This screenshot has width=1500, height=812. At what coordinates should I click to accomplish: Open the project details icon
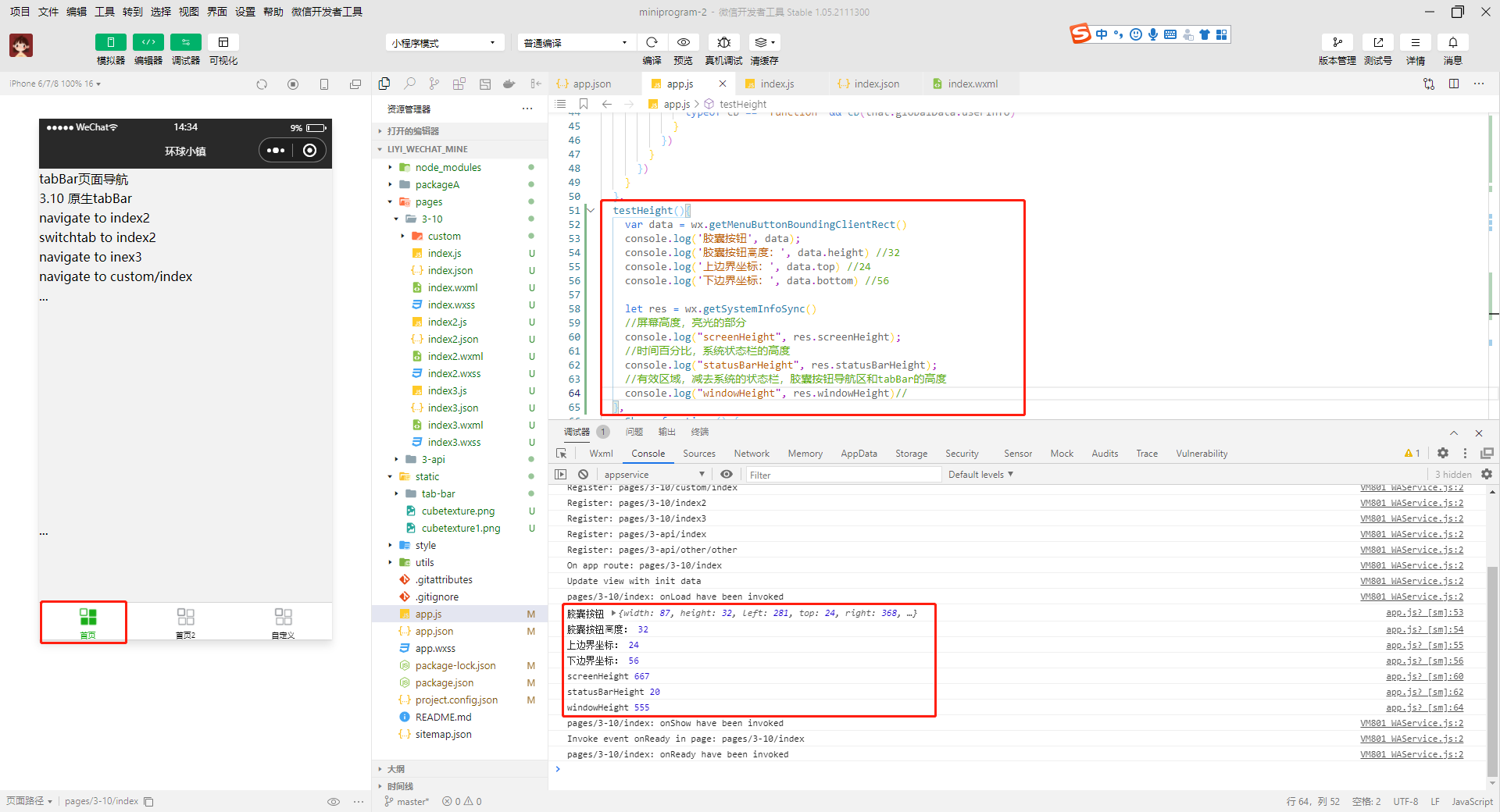pyautogui.click(x=1416, y=42)
